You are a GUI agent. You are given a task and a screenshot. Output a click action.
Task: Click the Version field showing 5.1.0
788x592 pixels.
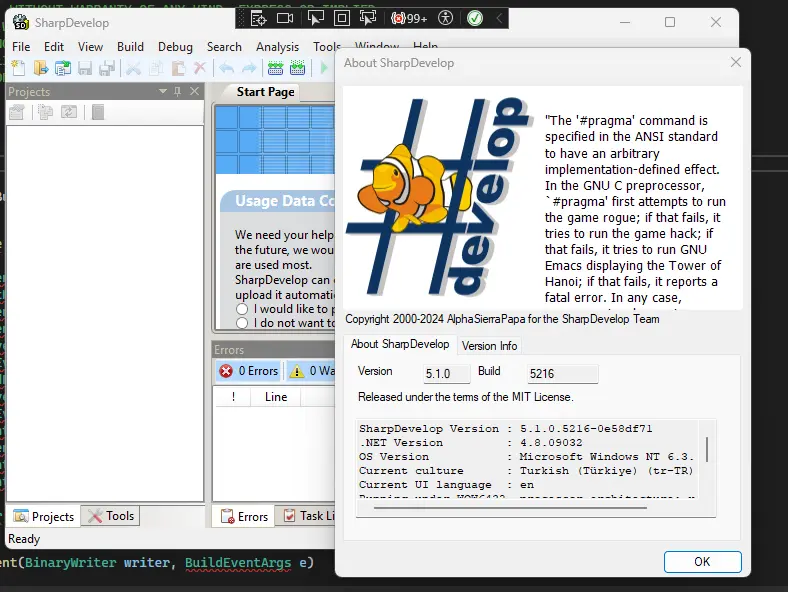pyautogui.click(x=446, y=373)
